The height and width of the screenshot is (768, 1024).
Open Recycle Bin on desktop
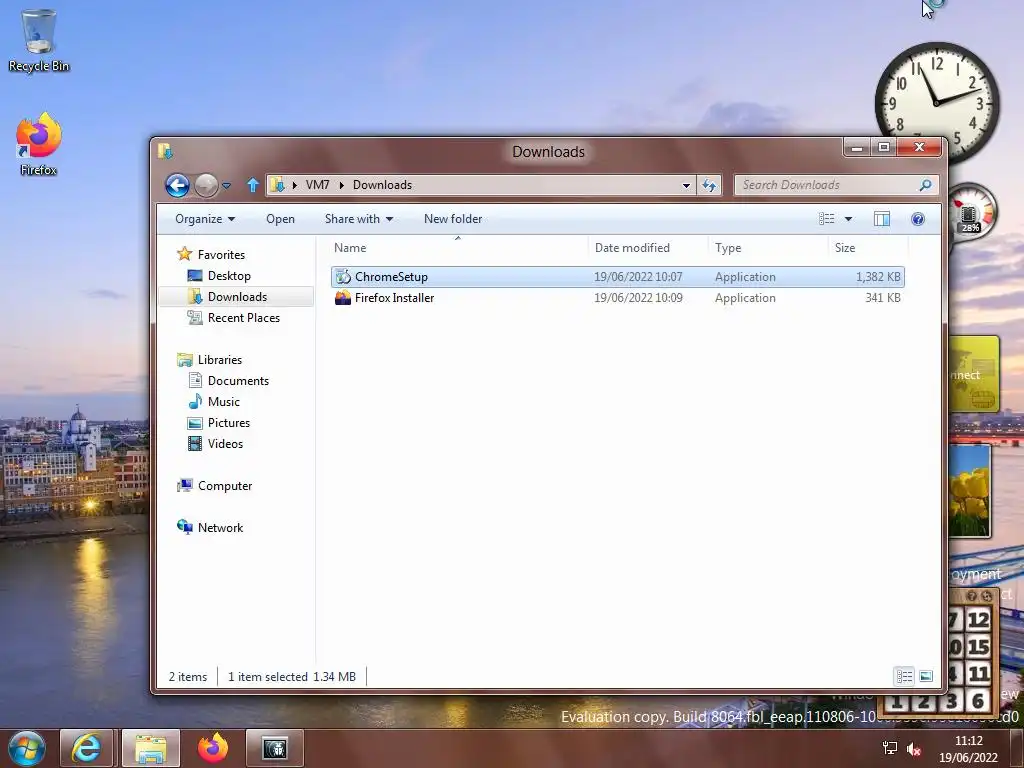[x=39, y=40]
